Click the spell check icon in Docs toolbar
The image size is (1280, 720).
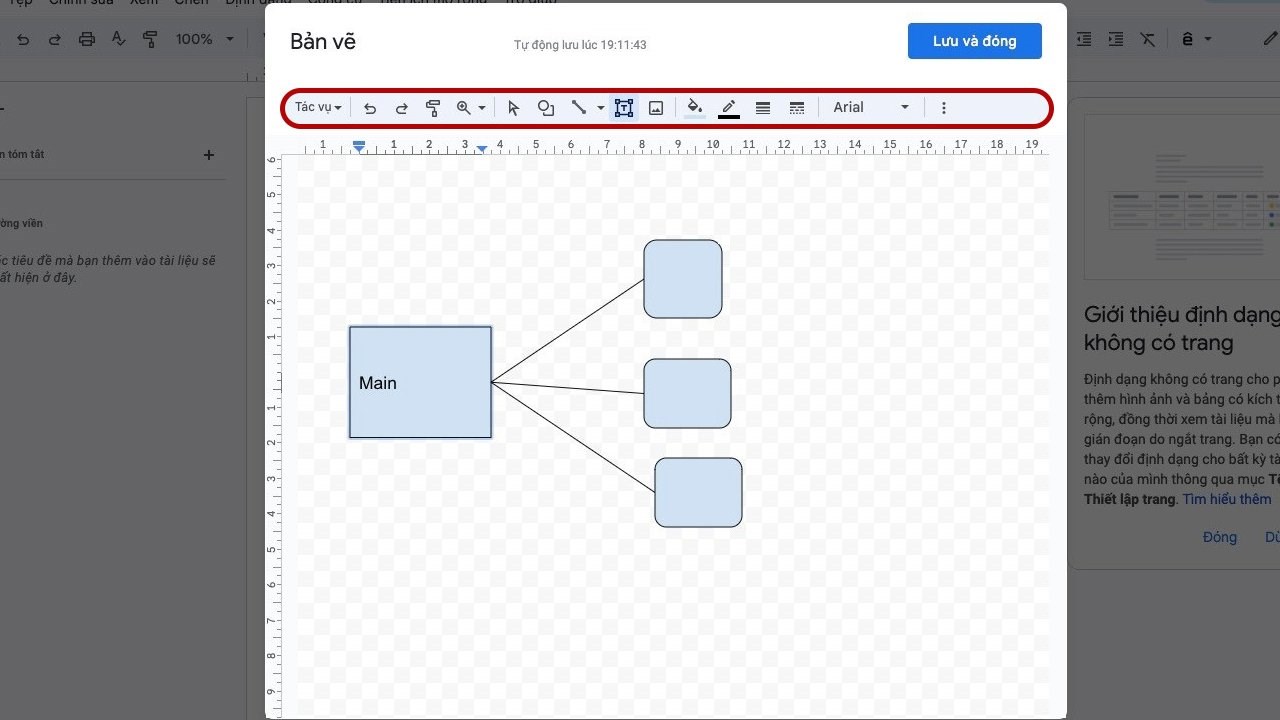pos(119,39)
